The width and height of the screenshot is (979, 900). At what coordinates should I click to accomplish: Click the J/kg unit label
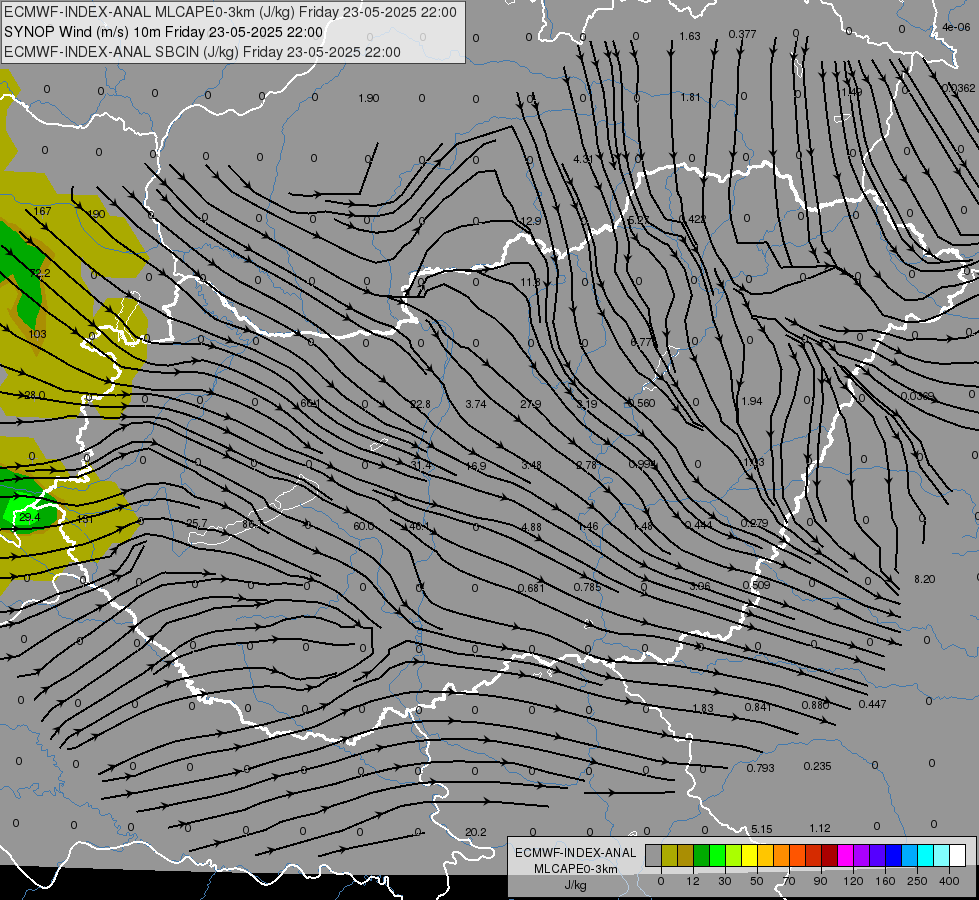click(x=575, y=885)
